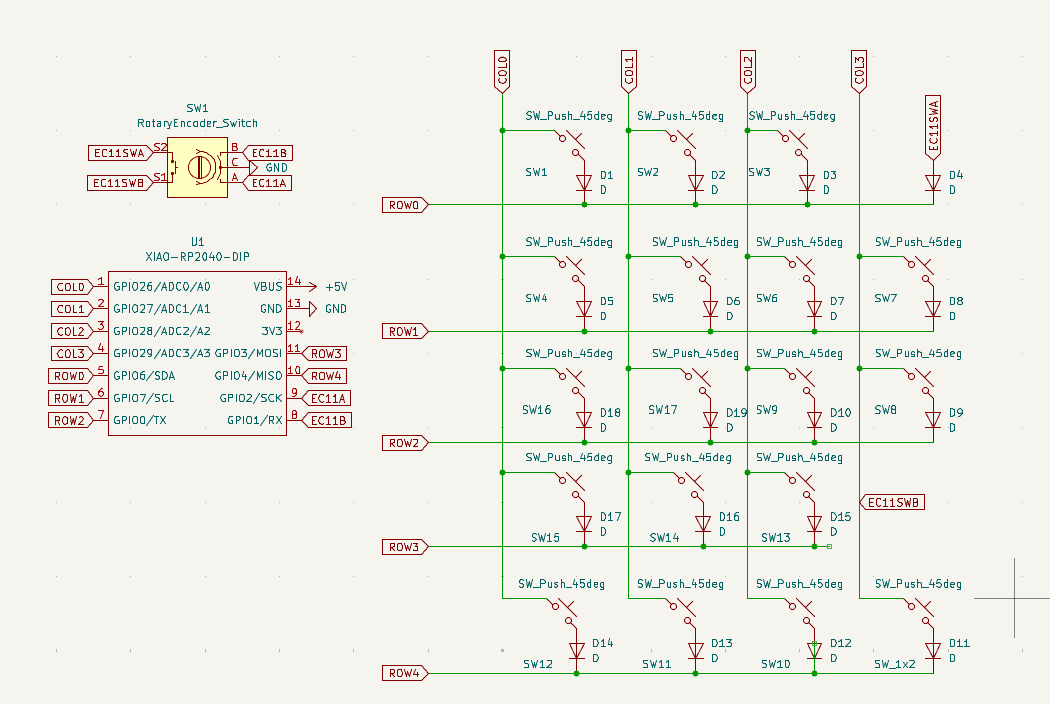Click the RotaryEncoder_Switch value text
Viewport: 1050px width, 704px height.
click(x=197, y=123)
